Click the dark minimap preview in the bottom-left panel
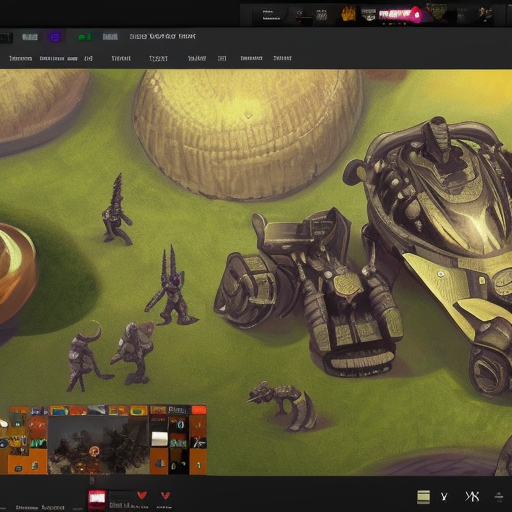The width and height of the screenshot is (512, 512). [98, 445]
